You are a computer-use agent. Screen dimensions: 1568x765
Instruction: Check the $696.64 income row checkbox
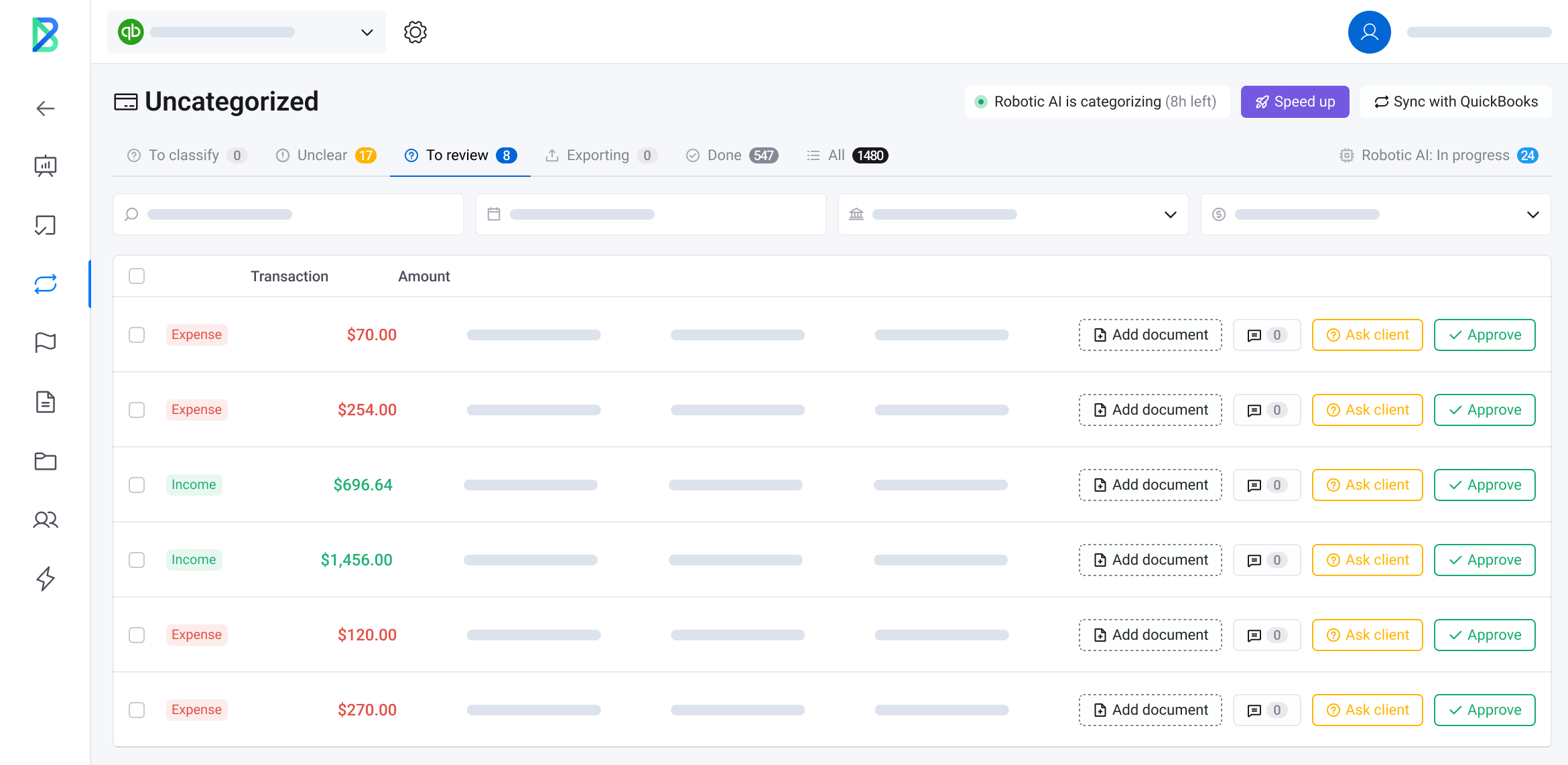[x=137, y=485]
